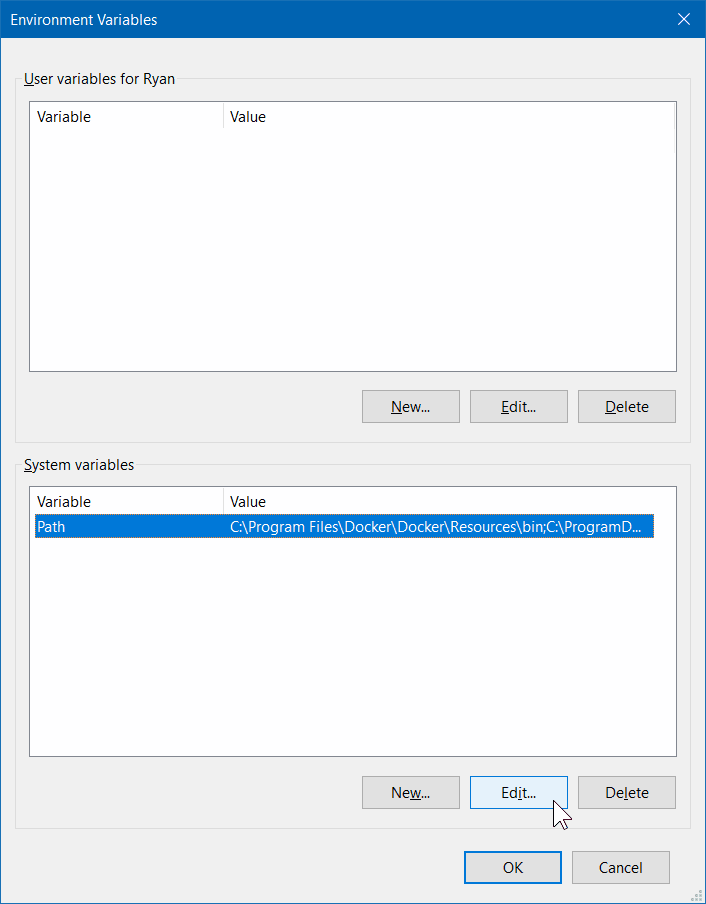Click Value column header in System variables
Image resolution: width=706 pixels, height=904 pixels.
248,502
